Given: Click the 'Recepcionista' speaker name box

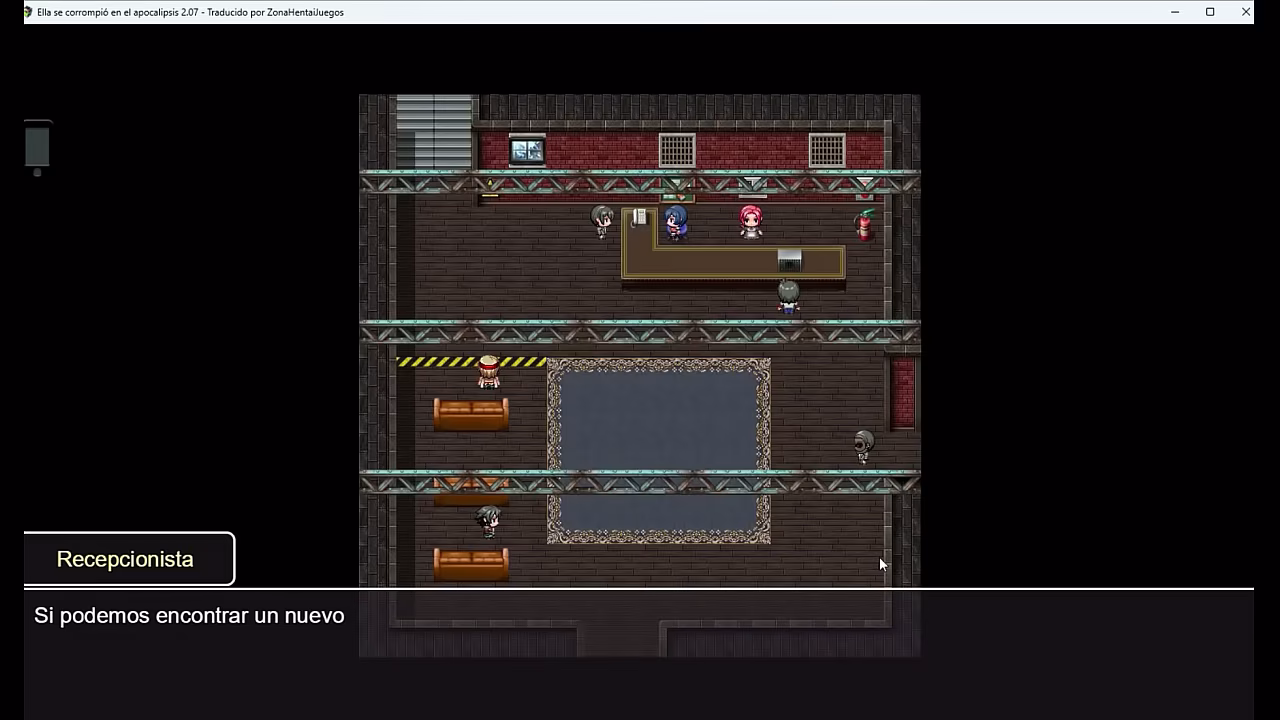Looking at the screenshot, I should click(129, 559).
